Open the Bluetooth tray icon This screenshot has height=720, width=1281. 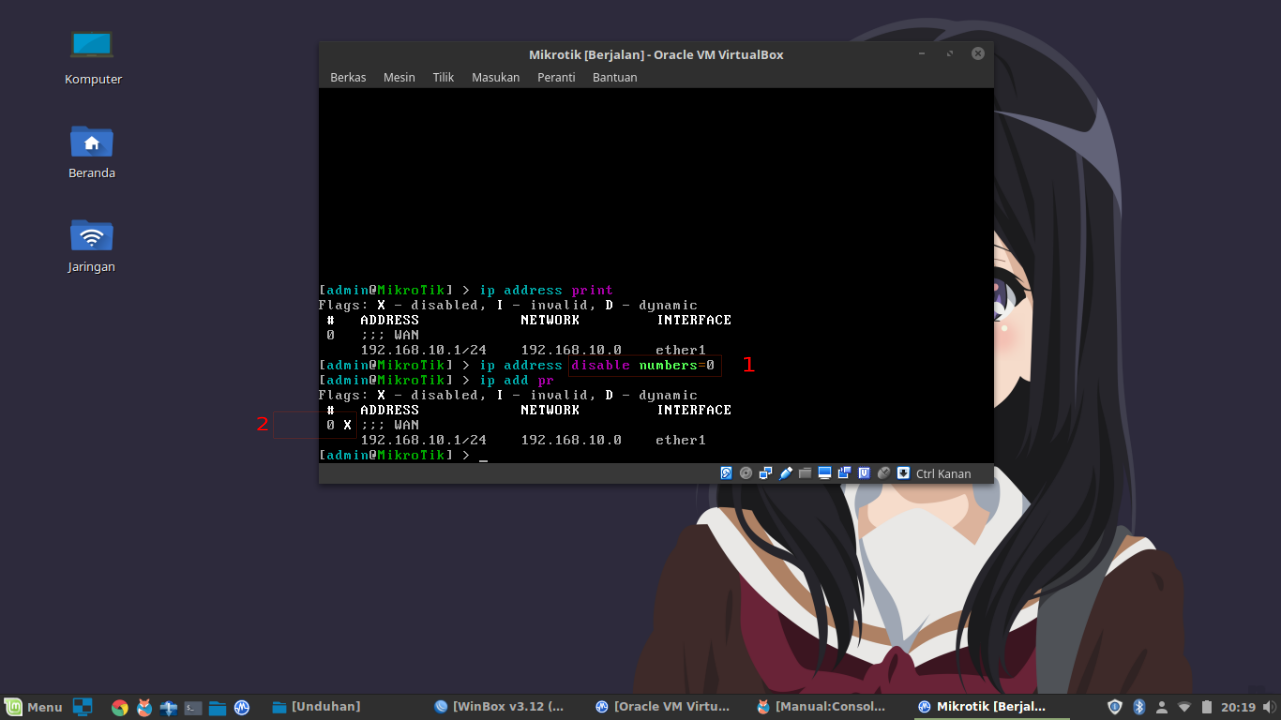pos(1138,707)
